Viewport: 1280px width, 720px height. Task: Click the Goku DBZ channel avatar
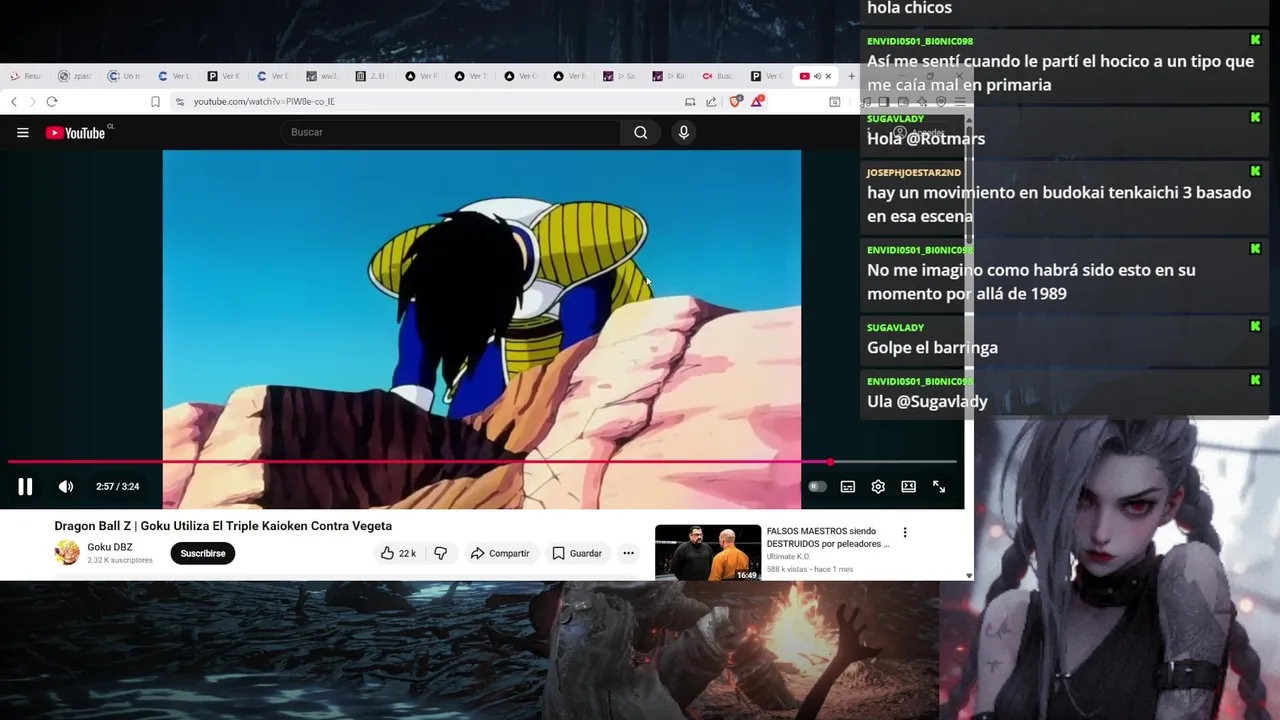[67, 553]
